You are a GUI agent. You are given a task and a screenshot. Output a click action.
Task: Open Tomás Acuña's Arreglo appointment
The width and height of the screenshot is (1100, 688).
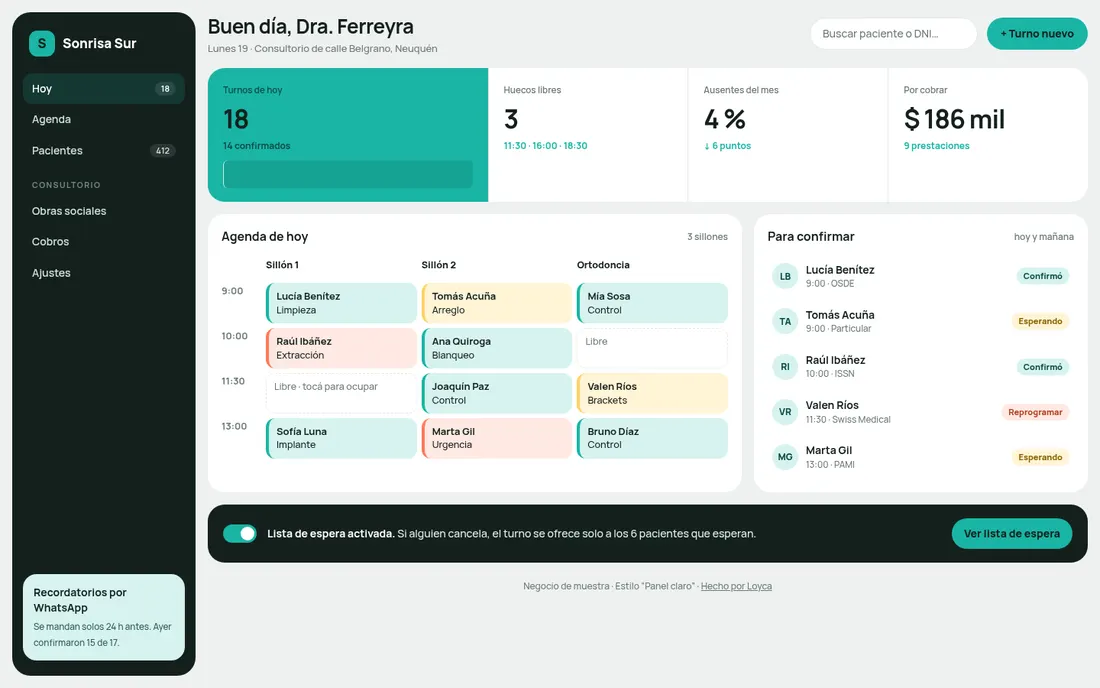(x=497, y=303)
